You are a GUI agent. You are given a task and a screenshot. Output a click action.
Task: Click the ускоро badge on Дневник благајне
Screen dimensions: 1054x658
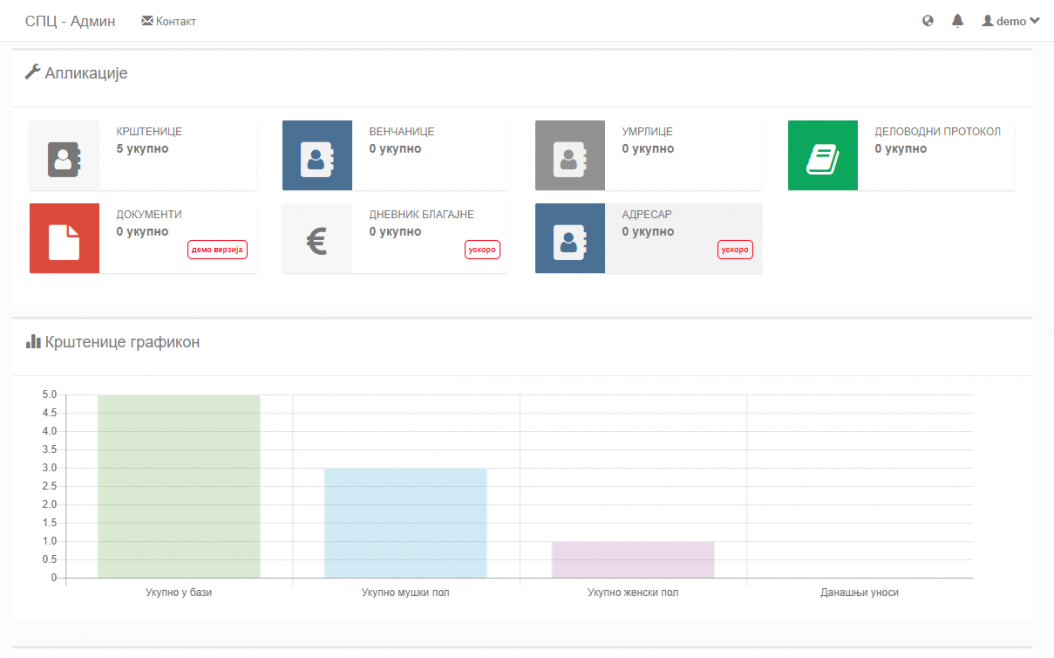[x=482, y=249]
